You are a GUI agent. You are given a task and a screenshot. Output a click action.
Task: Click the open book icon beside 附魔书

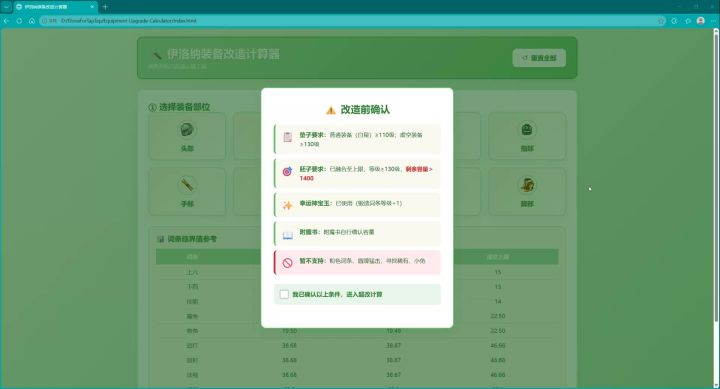click(287, 235)
